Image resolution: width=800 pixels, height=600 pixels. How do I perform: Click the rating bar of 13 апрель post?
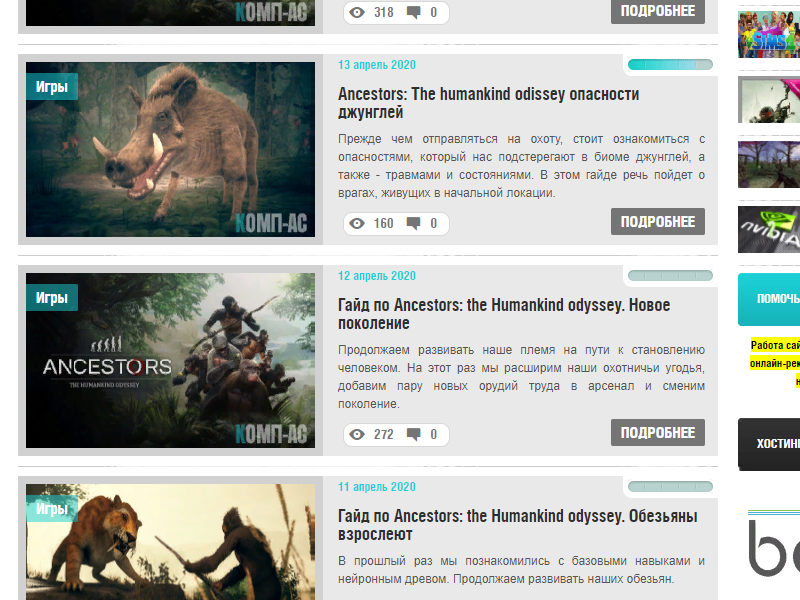tap(670, 65)
